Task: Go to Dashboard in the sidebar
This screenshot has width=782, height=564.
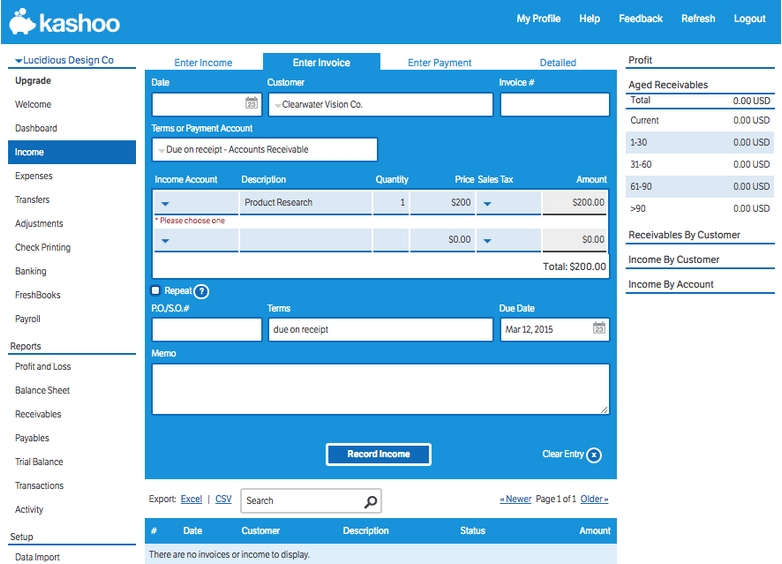Action: pos(36,129)
